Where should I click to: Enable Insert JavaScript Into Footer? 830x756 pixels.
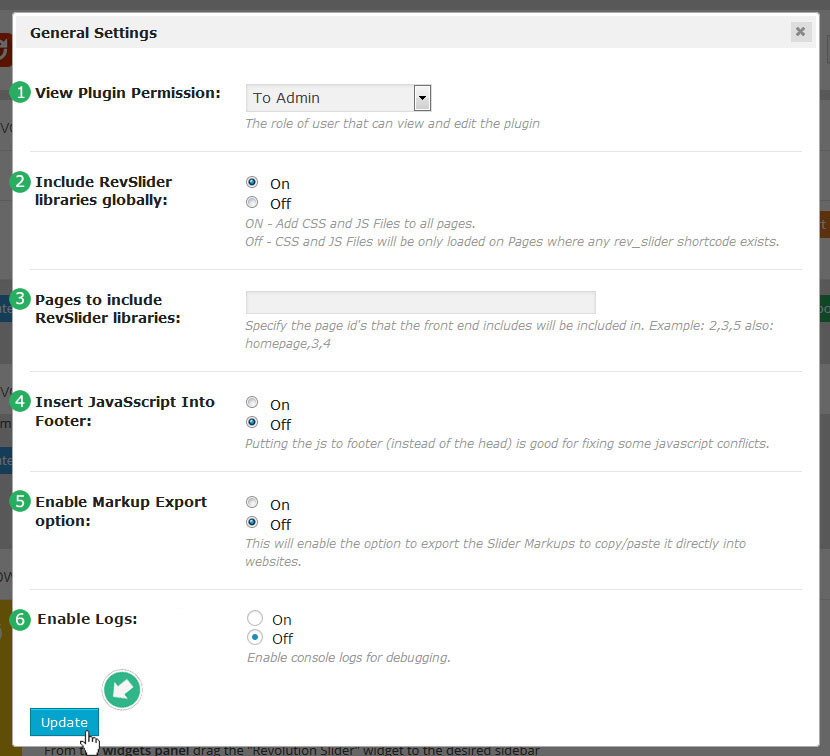point(252,404)
